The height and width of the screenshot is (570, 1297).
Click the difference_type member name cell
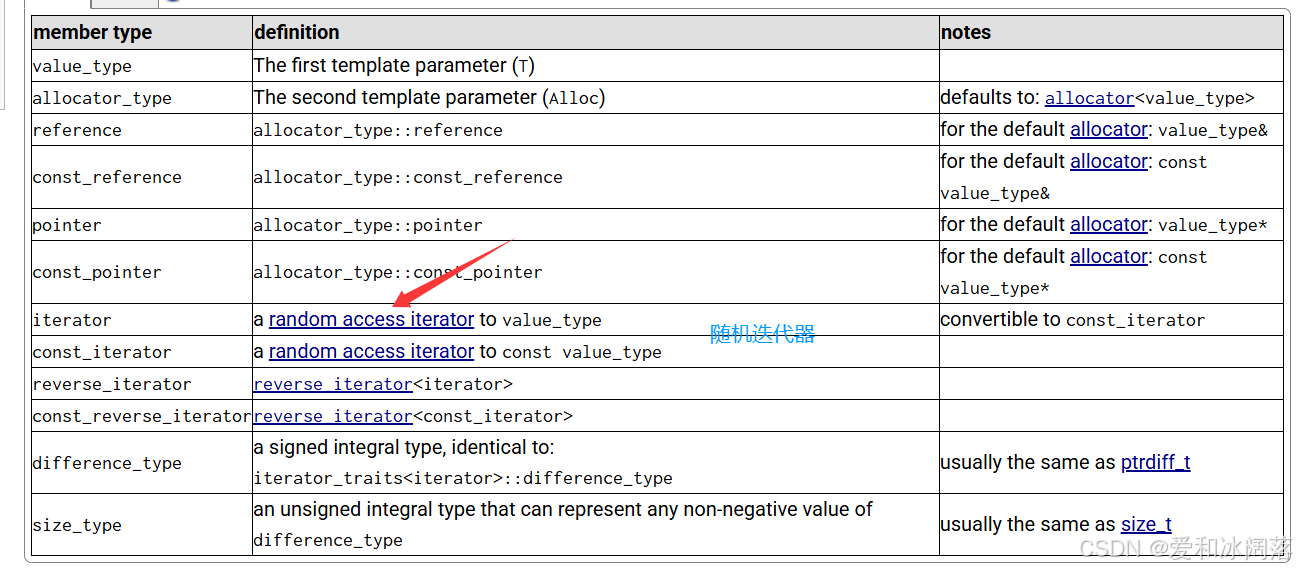tap(107, 463)
